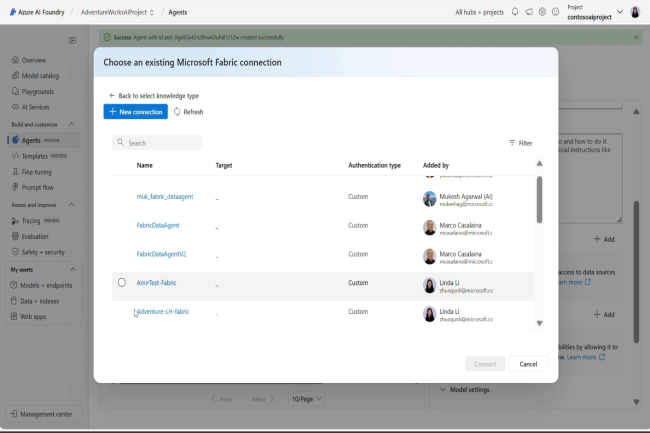Image resolution: width=650 pixels, height=433 pixels.
Task: Dismiss the success notification banner
Action: [x=636, y=37]
